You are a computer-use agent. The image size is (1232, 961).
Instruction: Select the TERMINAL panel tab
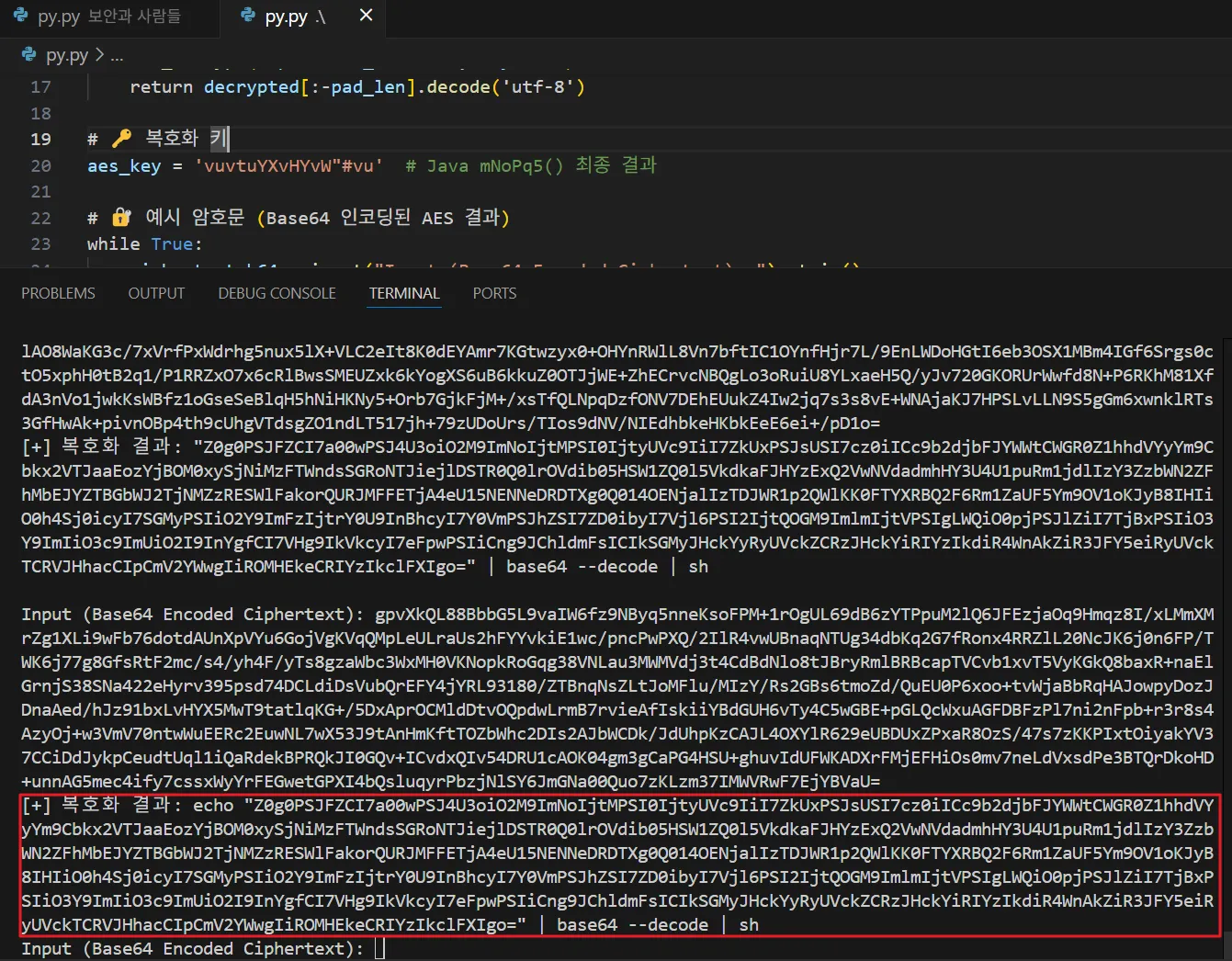pyautogui.click(x=404, y=293)
